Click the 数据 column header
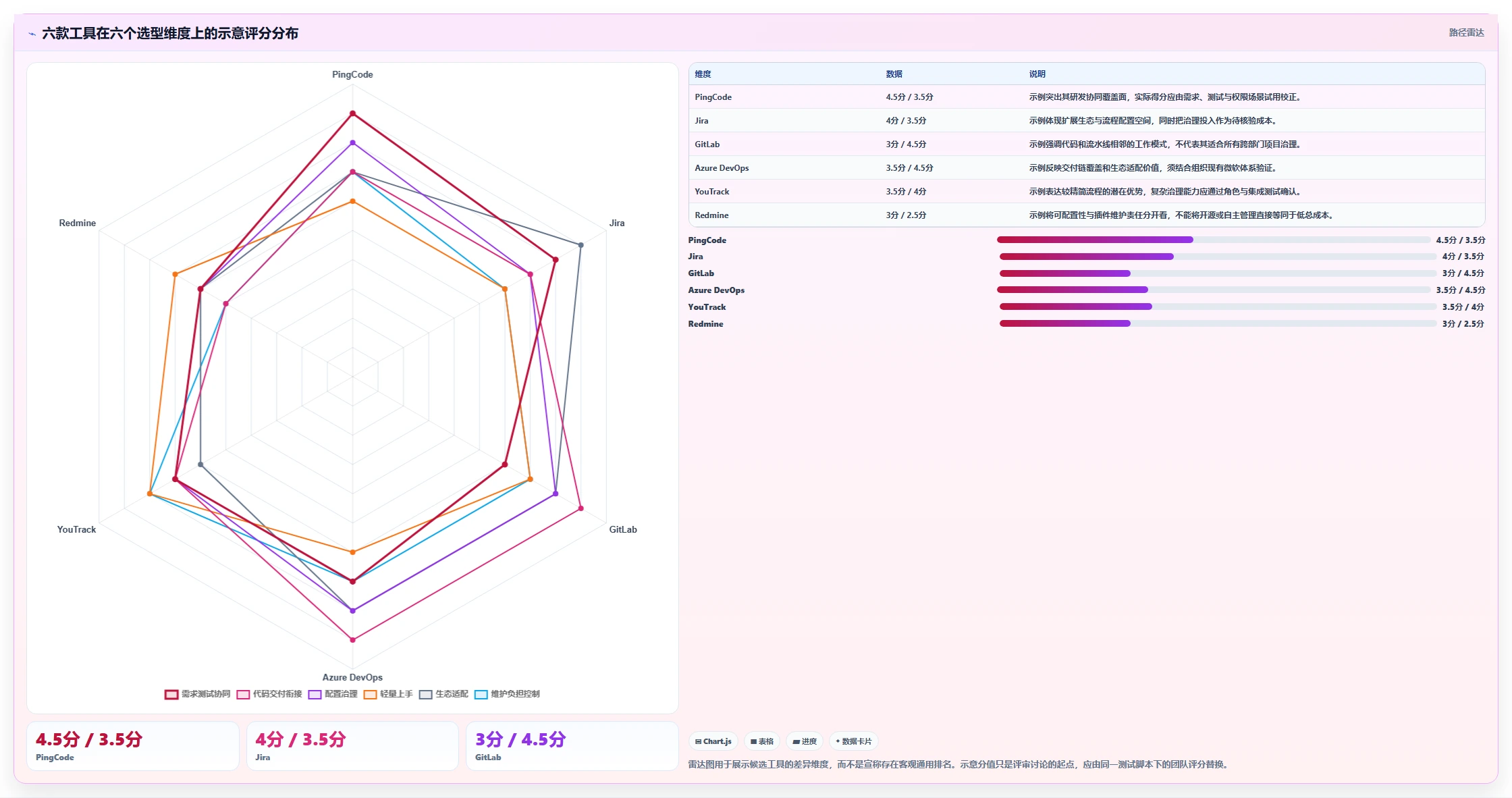This screenshot has height=798, width=1512. coord(894,74)
